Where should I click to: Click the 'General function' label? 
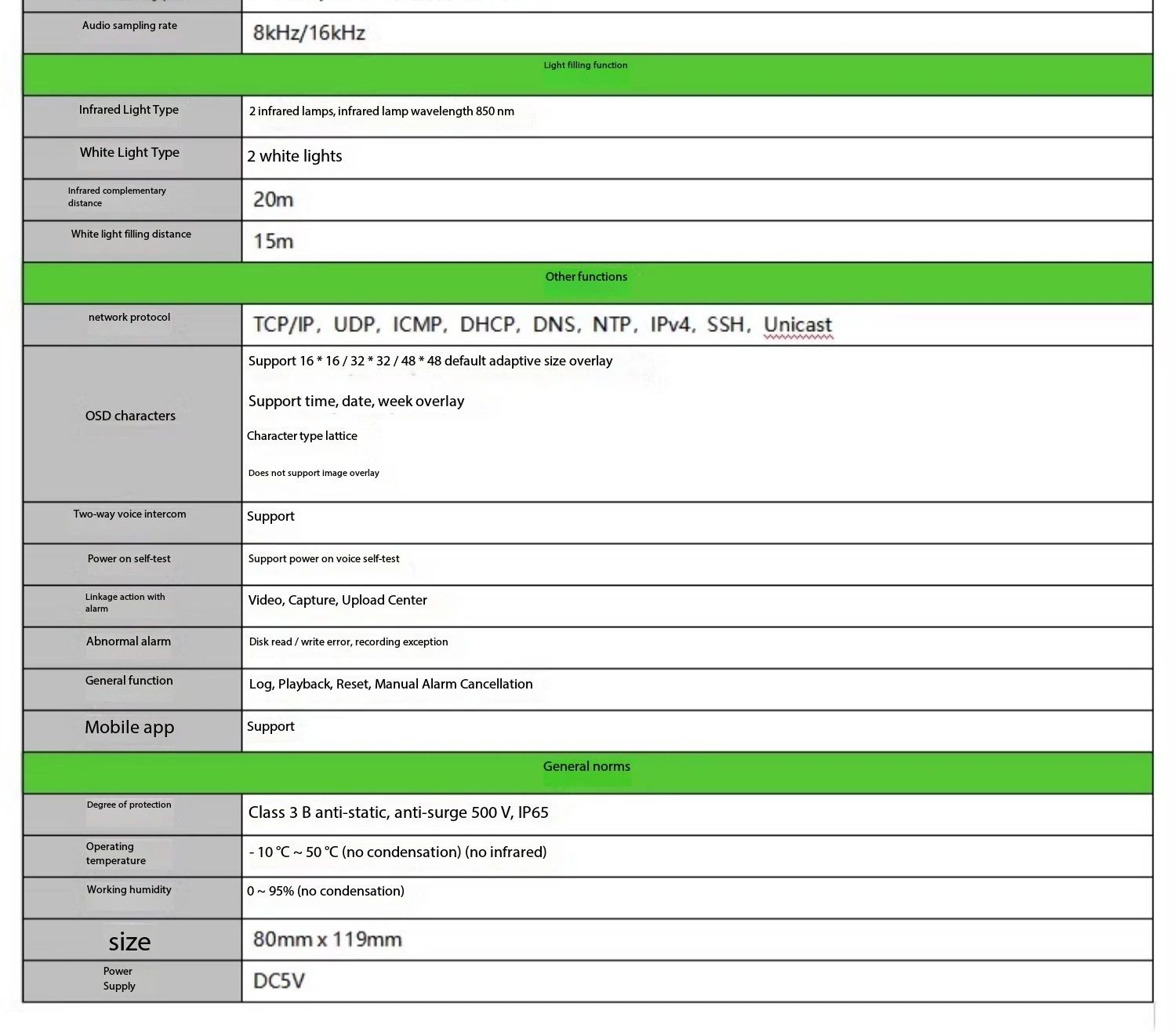tap(129, 681)
